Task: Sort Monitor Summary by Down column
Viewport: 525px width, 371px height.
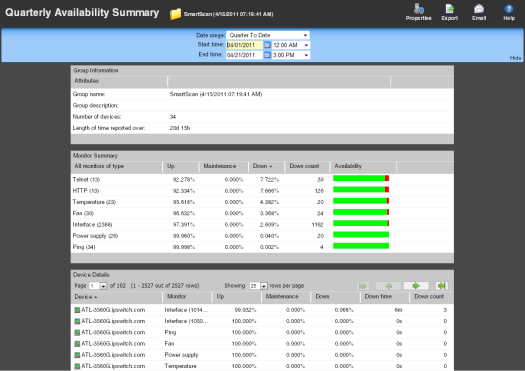Action: [x=262, y=166]
